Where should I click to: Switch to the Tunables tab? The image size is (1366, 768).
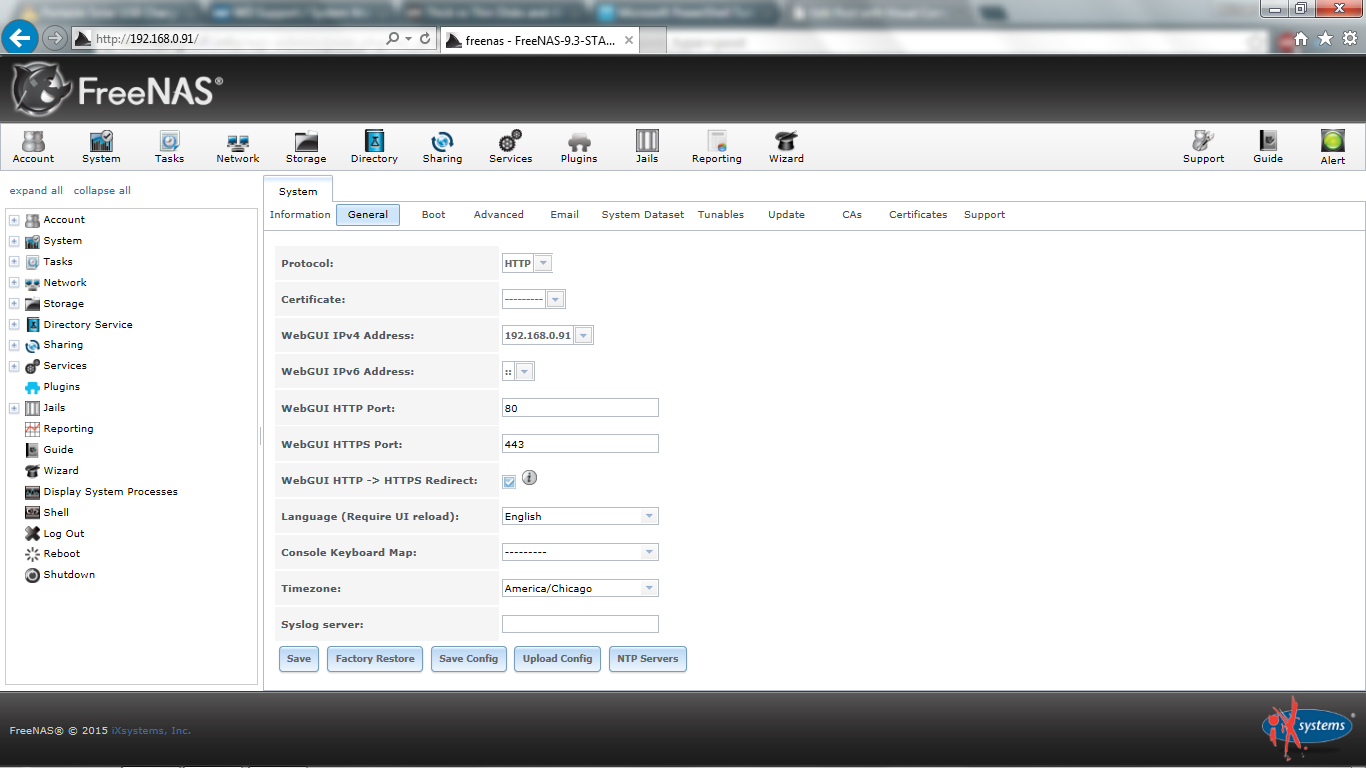720,215
